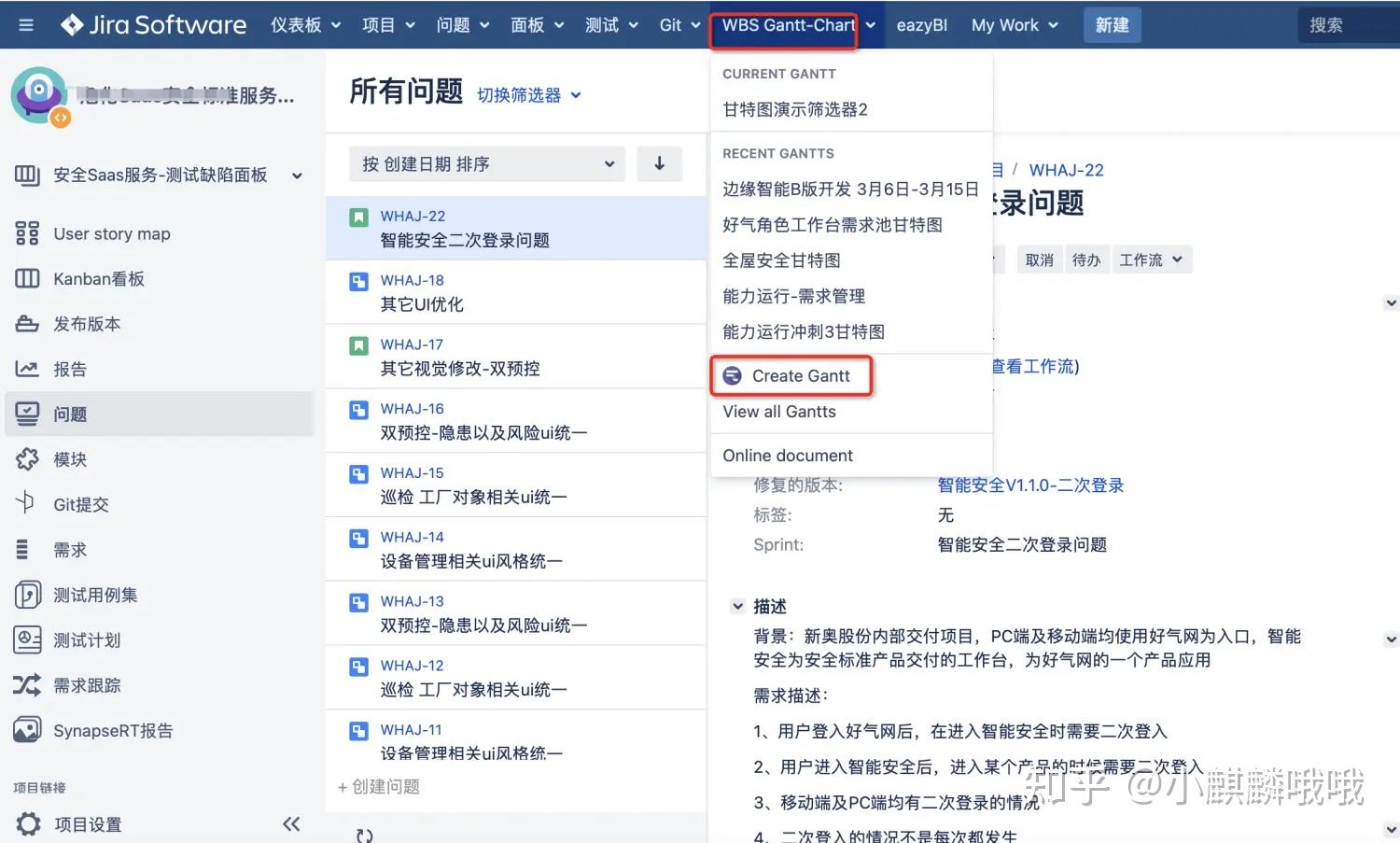Click the 报告 chart icon

click(x=27, y=369)
